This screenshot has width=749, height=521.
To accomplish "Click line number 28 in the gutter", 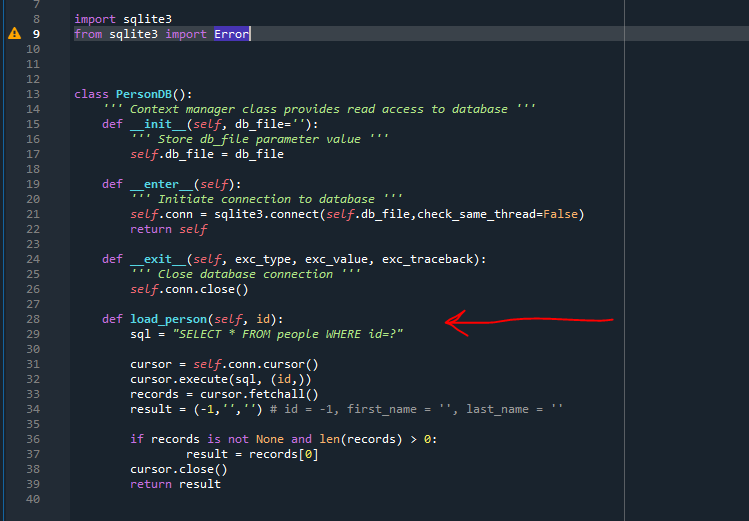I will 33,319.
